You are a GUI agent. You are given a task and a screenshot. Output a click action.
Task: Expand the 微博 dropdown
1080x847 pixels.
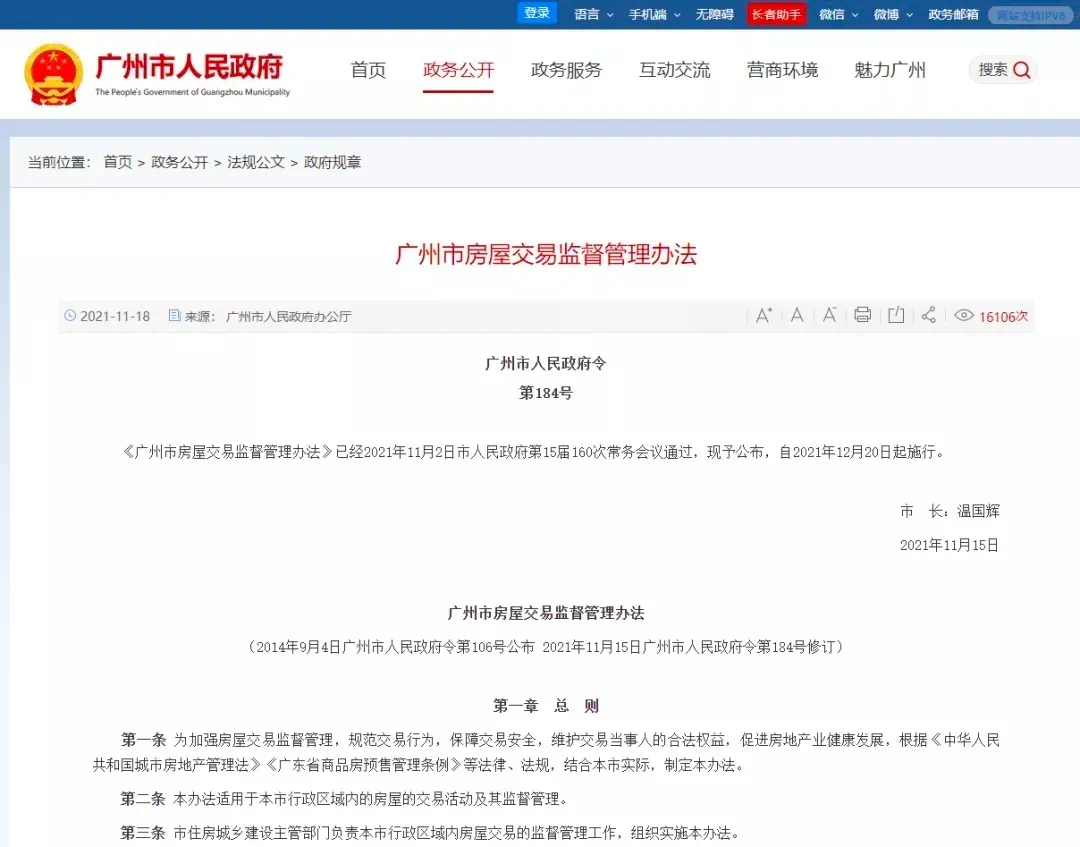(x=893, y=14)
